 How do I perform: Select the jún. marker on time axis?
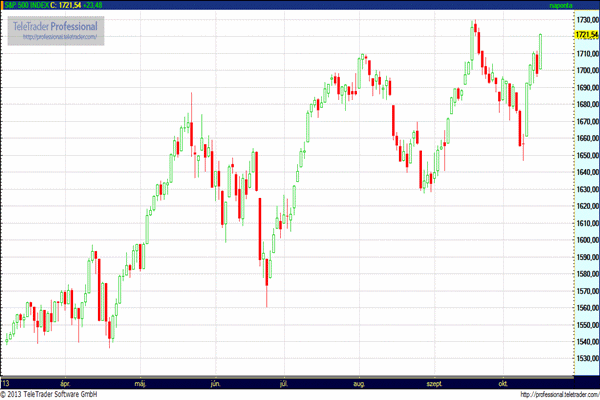215,383
